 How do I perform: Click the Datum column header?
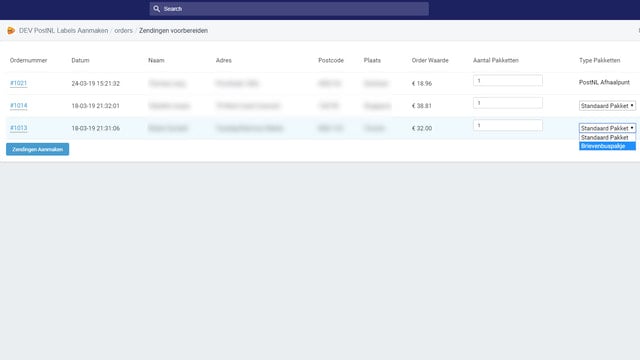[80, 60]
